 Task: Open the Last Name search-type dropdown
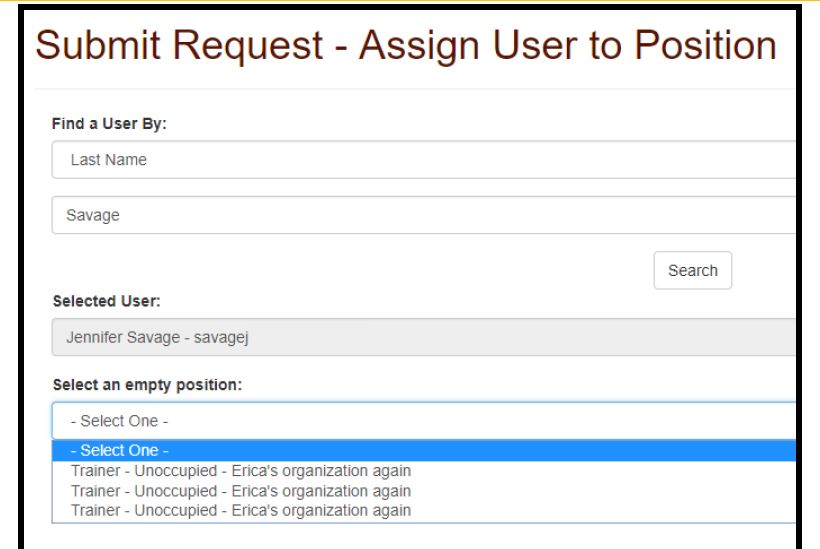click(x=424, y=159)
